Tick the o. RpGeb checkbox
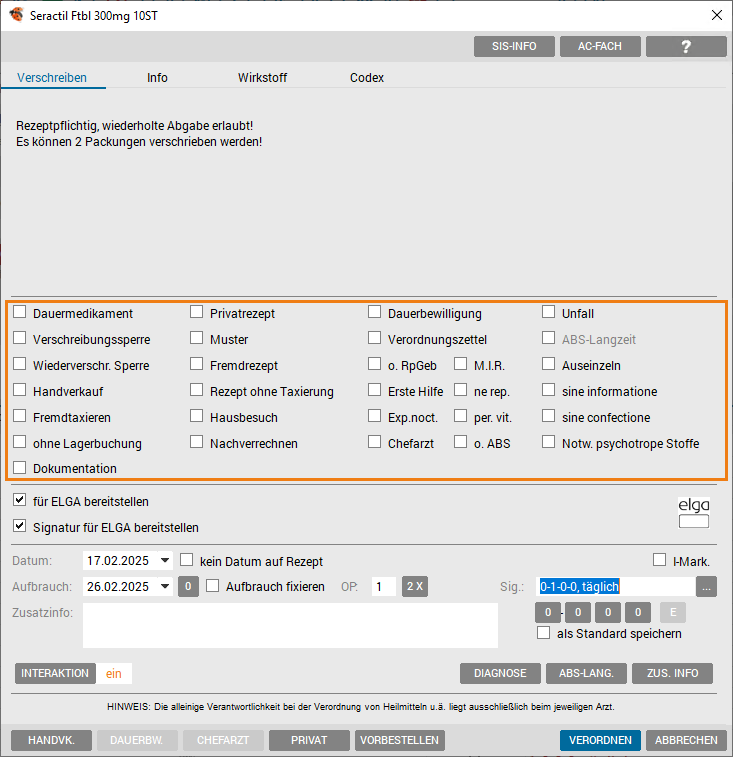This screenshot has width=733, height=757. pos(374,364)
